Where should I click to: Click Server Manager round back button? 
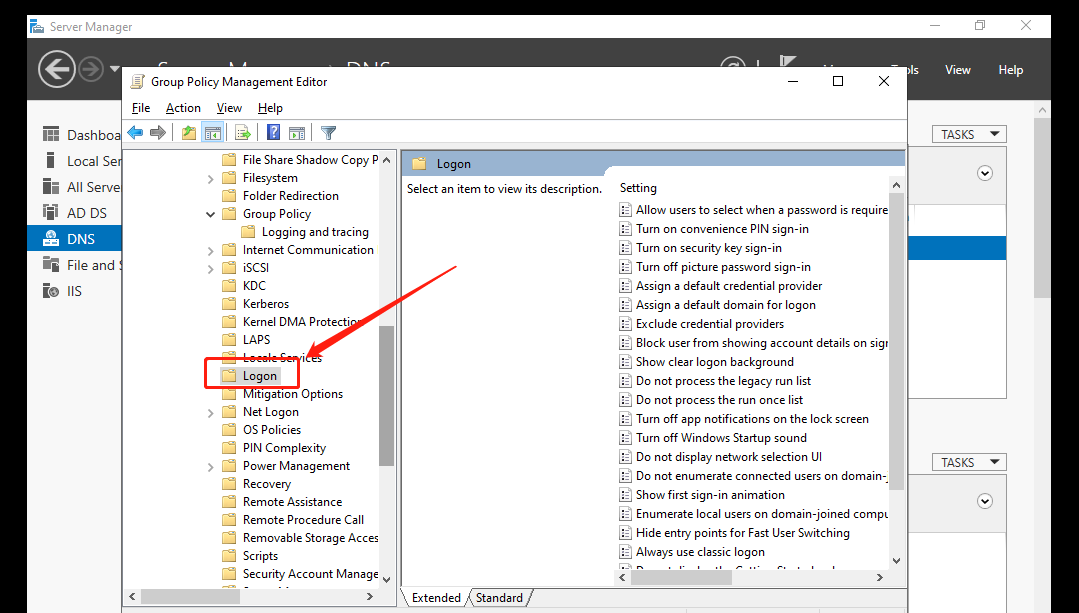pyautogui.click(x=56, y=69)
